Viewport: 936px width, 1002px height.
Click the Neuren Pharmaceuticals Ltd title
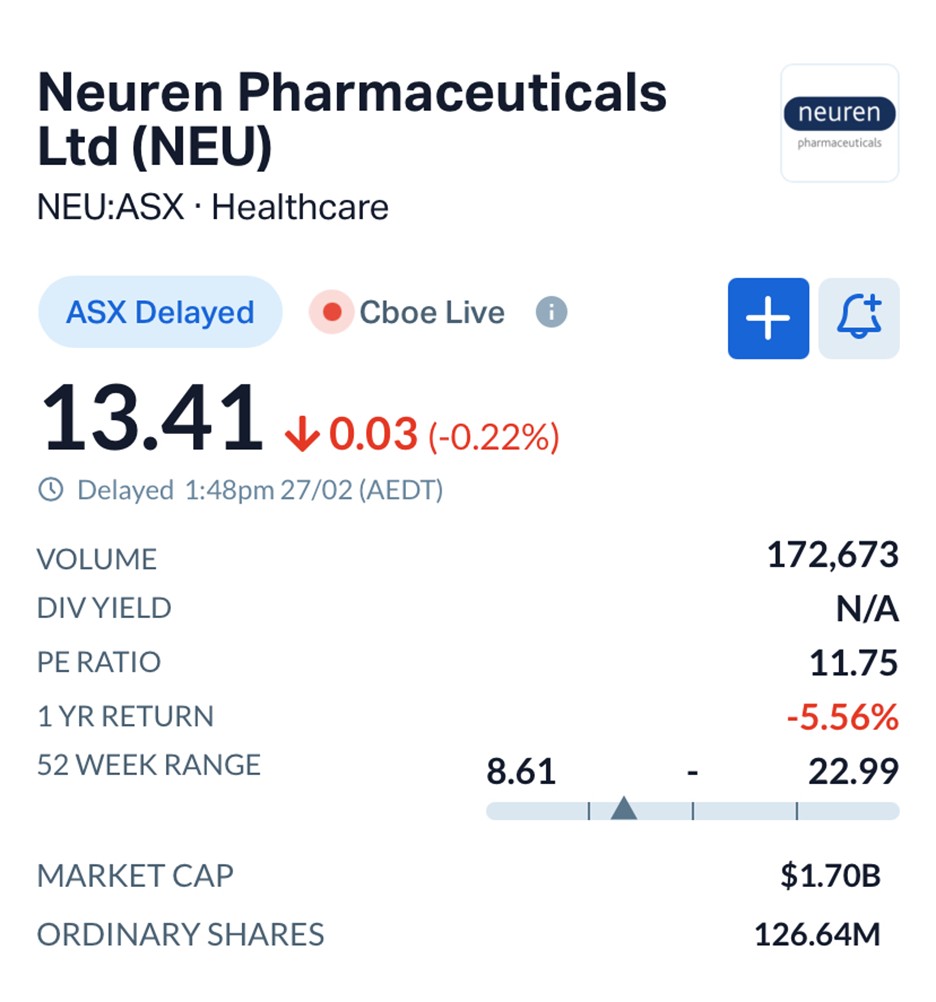350,119
